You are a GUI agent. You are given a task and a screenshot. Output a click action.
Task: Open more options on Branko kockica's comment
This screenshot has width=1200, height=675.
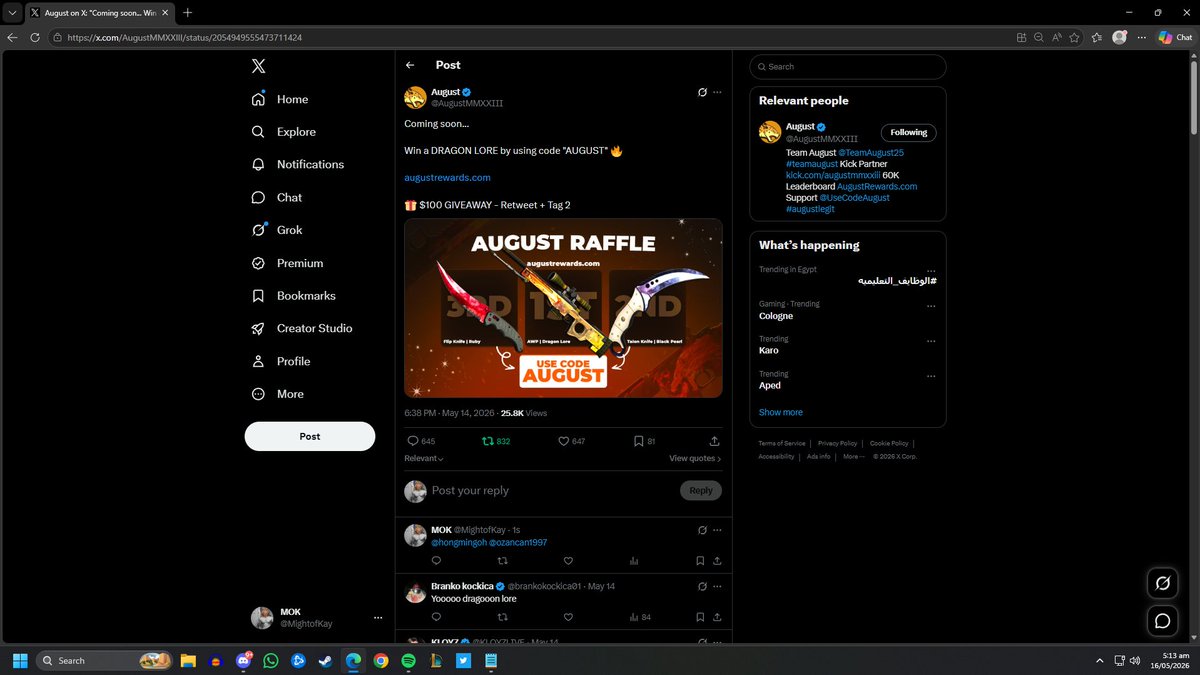717,586
